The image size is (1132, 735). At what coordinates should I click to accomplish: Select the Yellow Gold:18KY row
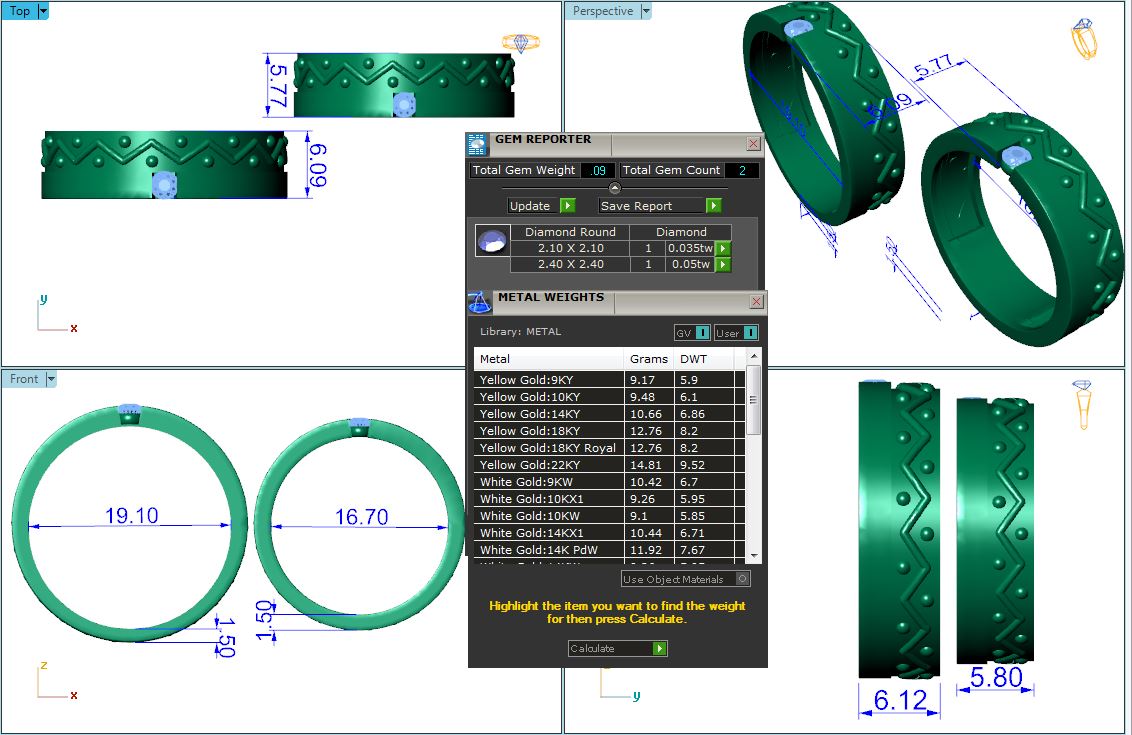coord(609,431)
